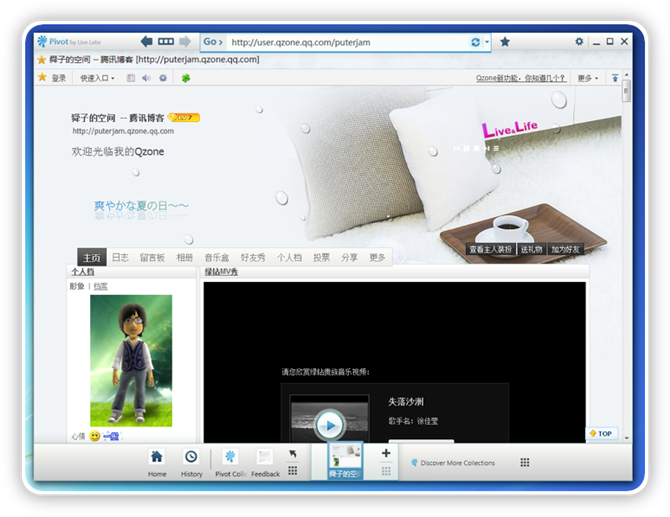Click the TOP button to scroll up
This screenshot has height=517, width=670.
(x=601, y=434)
